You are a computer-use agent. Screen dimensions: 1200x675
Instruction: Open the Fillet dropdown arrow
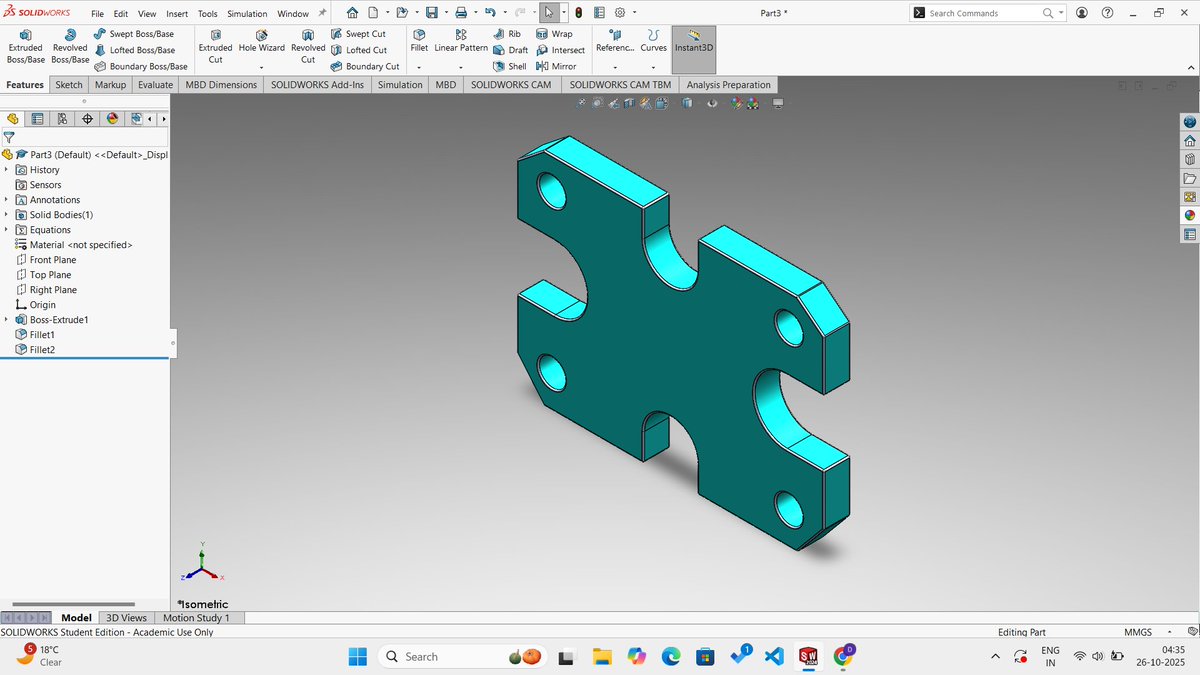(x=419, y=67)
